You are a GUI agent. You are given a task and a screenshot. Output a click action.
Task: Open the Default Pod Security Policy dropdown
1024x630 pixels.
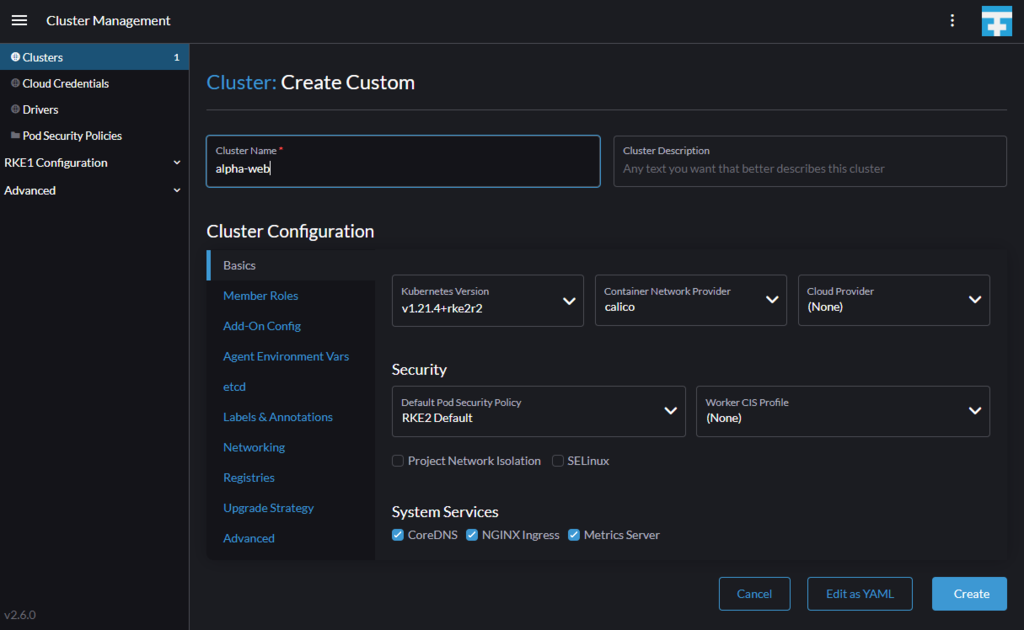pos(539,411)
